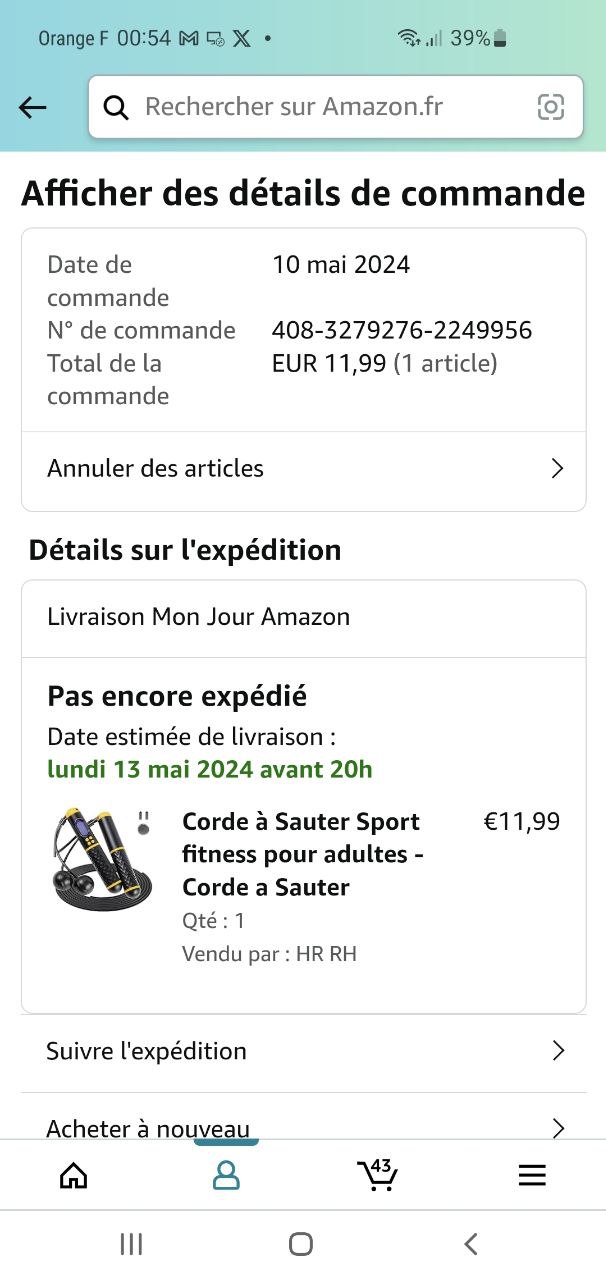The width and height of the screenshot is (606, 1280).
Task: Open camera scan in search bar
Action: pos(551,107)
